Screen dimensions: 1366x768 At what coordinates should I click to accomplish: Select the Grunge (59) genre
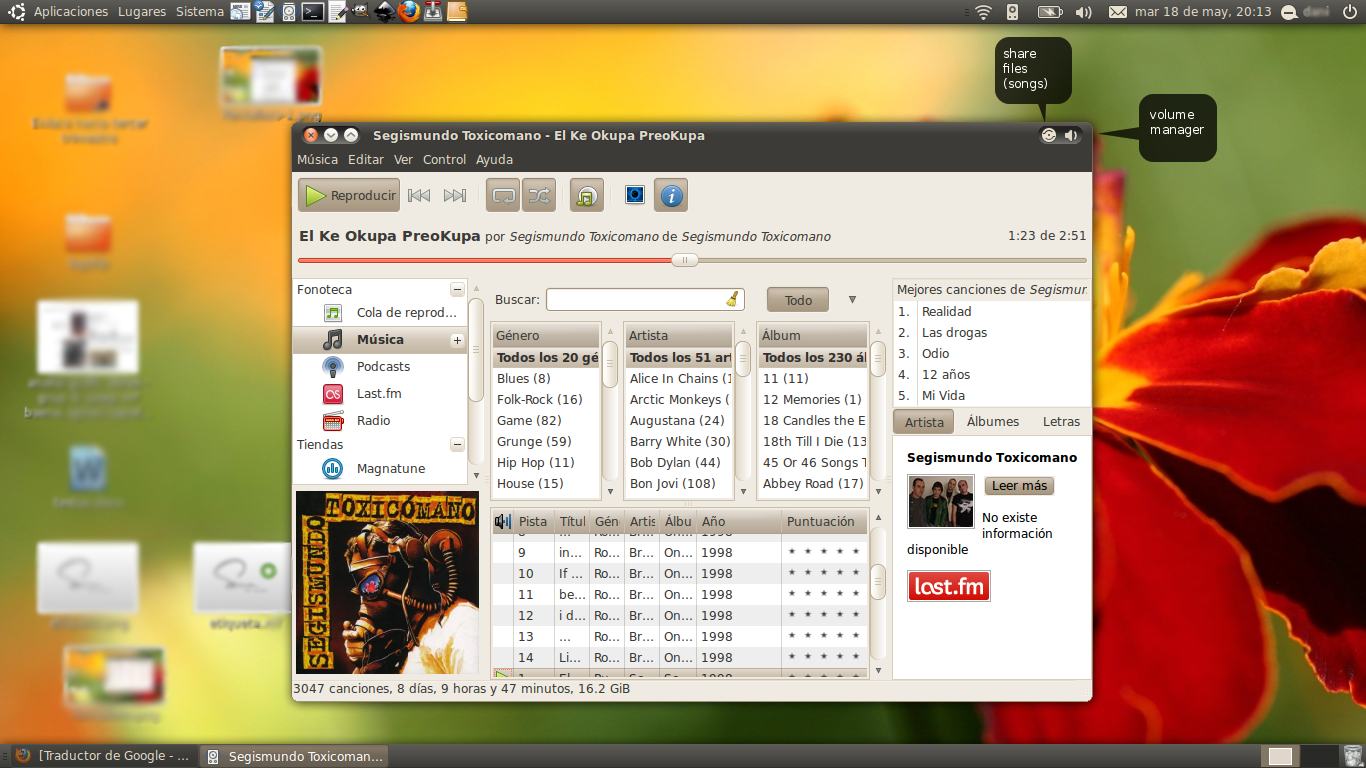pos(546,442)
